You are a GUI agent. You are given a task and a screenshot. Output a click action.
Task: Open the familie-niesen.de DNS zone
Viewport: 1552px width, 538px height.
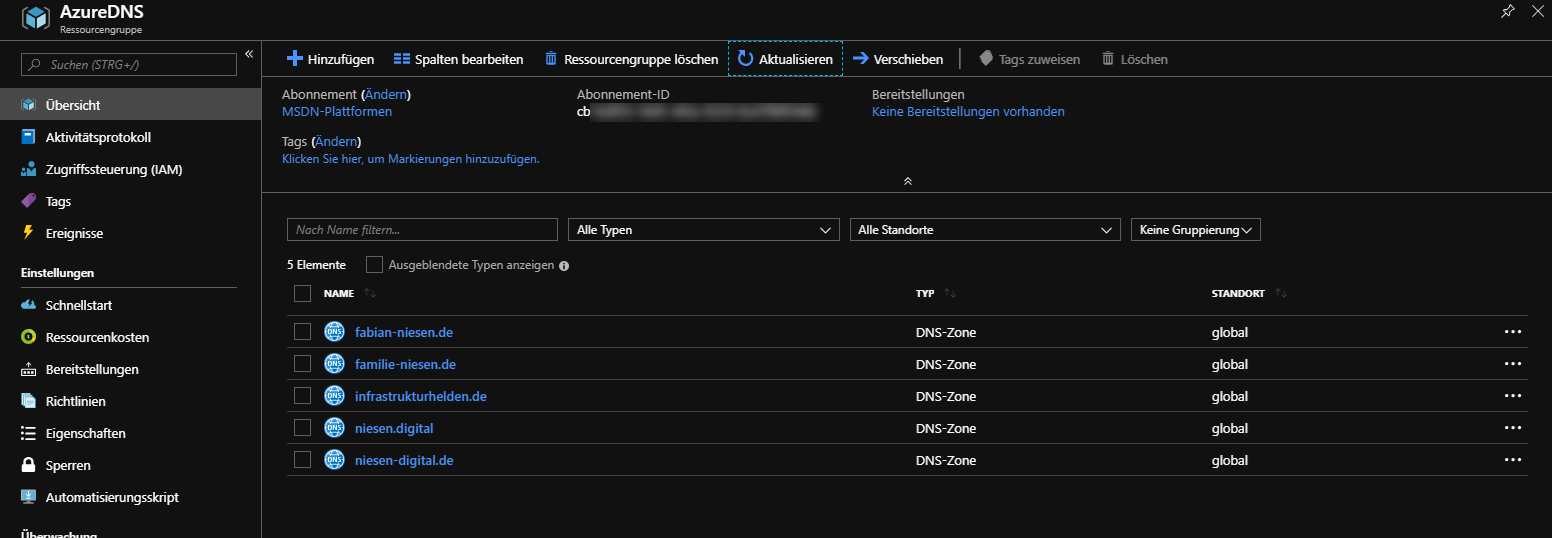[405, 364]
